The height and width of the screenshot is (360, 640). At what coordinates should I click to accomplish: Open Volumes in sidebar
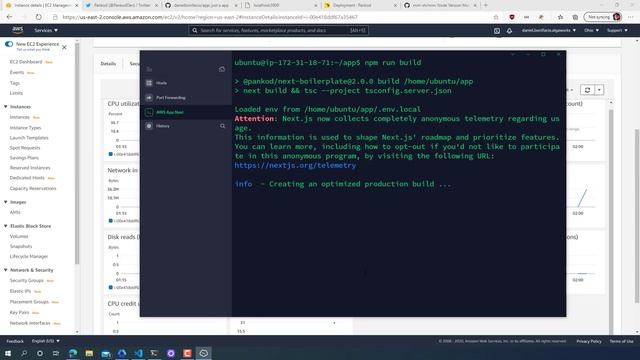click(19, 236)
